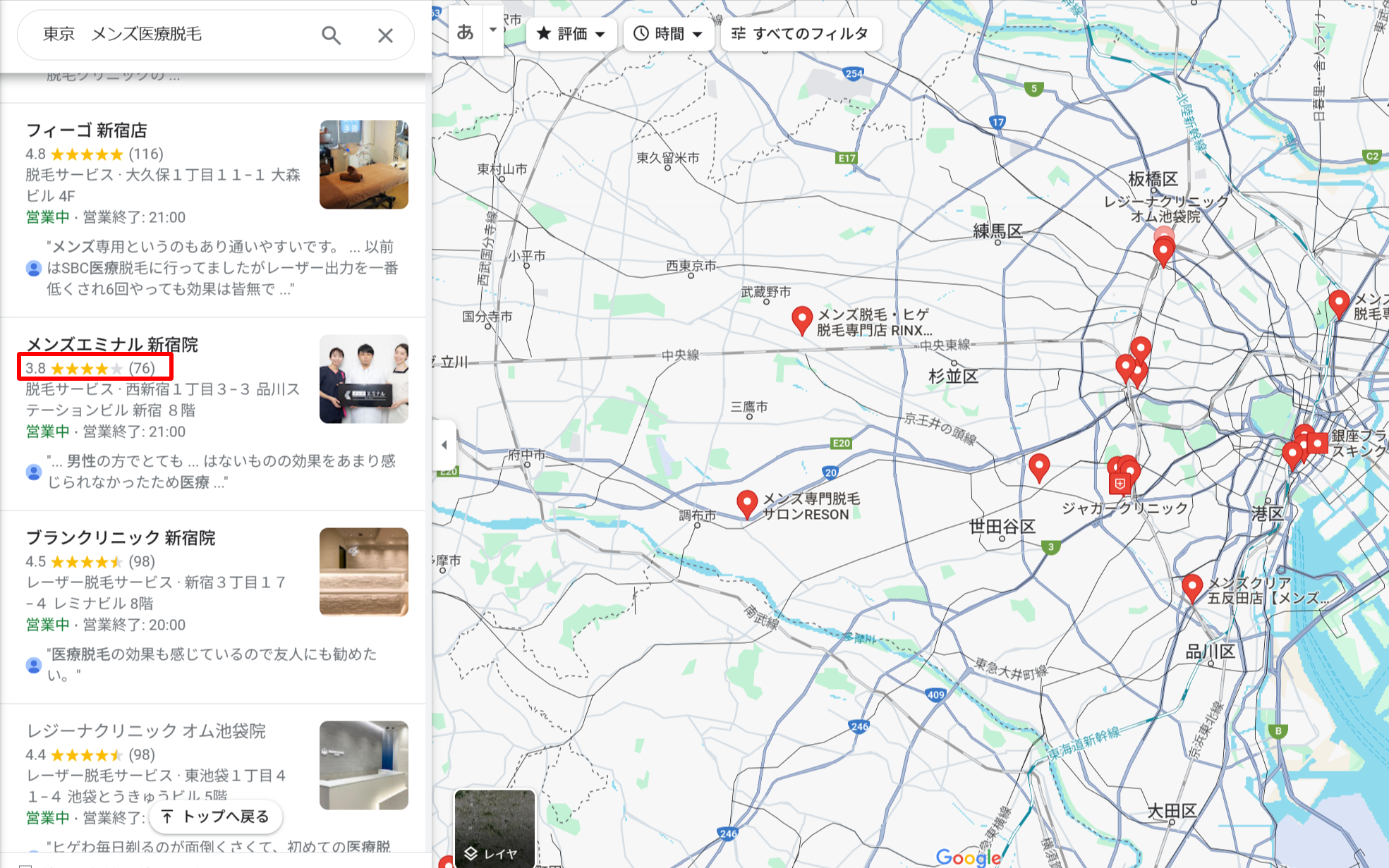This screenshot has width=1389, height=868.
Task: Open the 時間 hours filter dropdown
Action: pos(668,34)
